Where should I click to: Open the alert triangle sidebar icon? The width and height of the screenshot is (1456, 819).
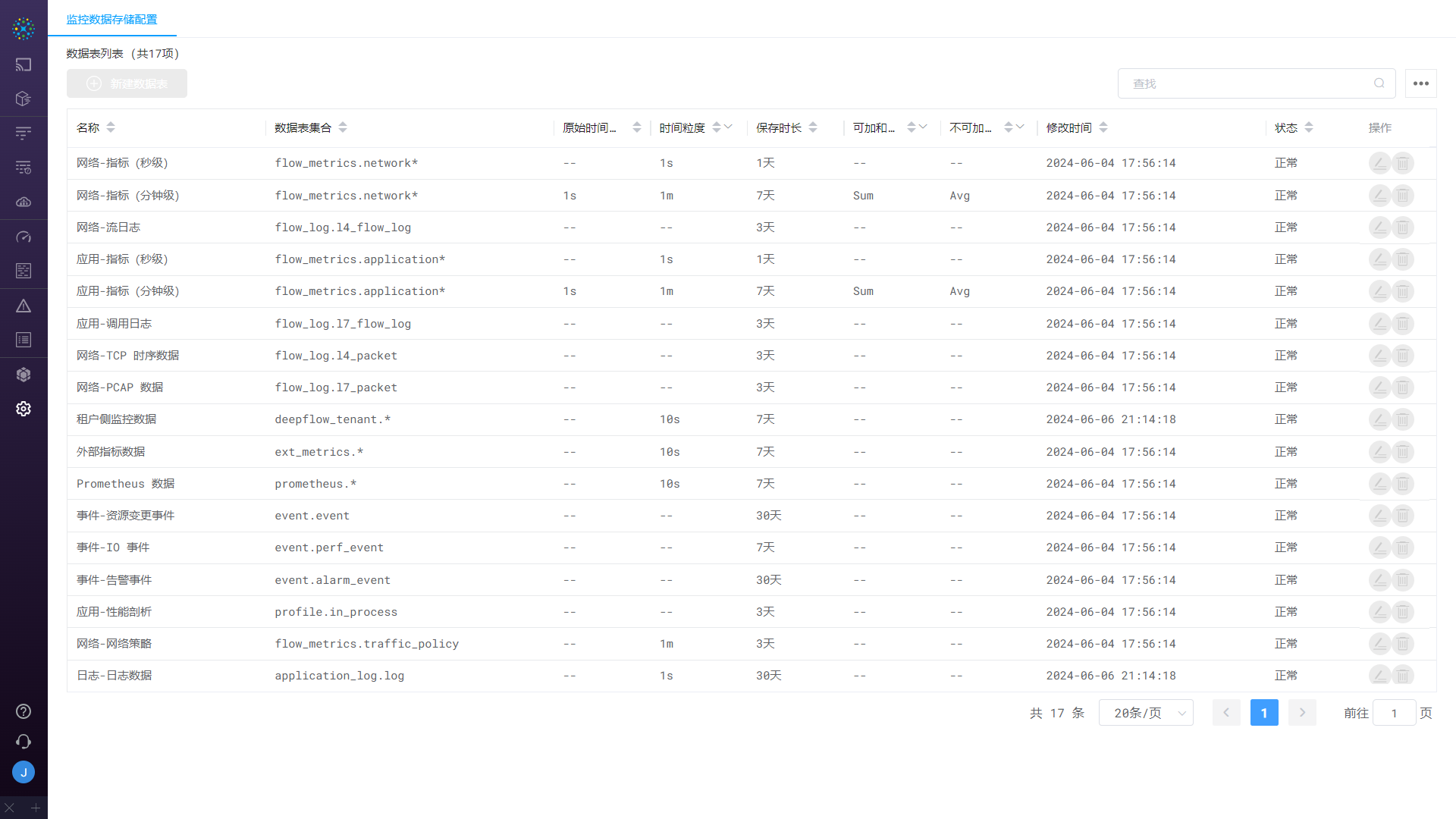(24, 306)
